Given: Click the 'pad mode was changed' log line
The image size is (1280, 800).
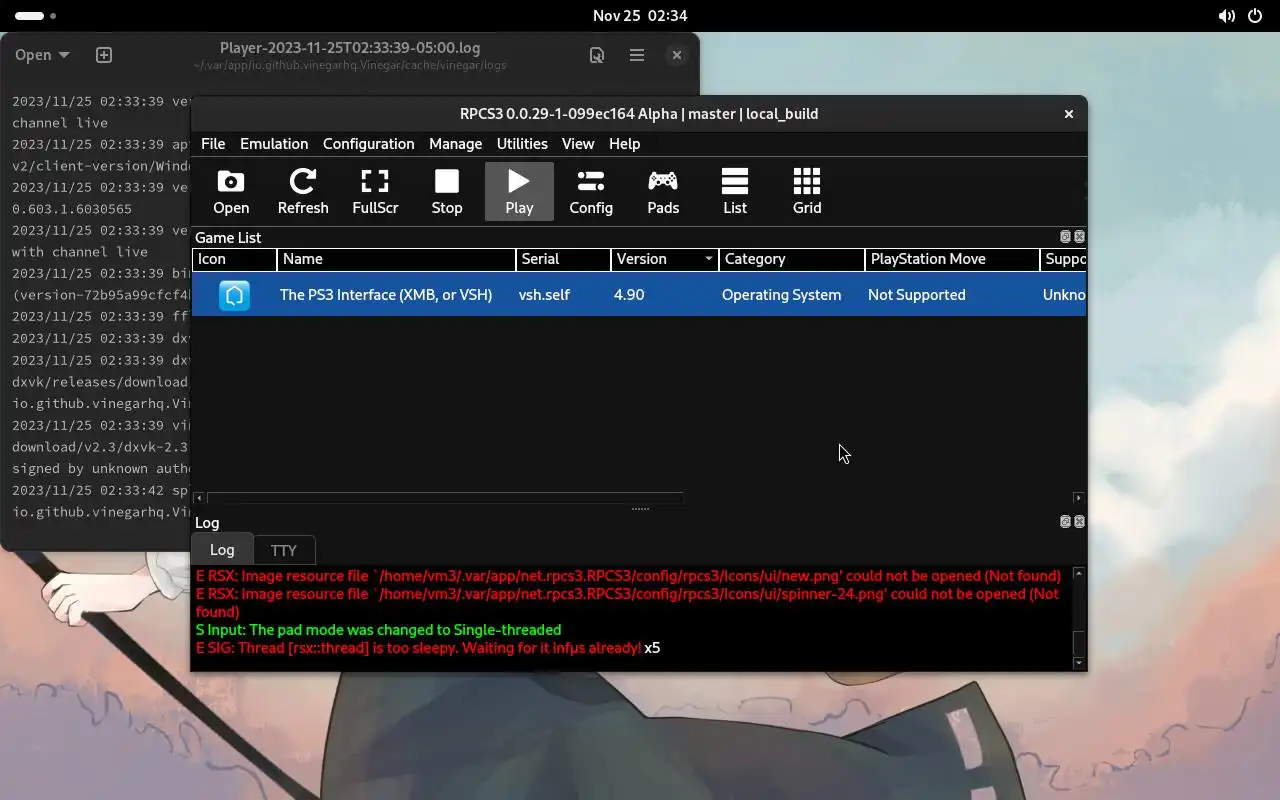Looking at the screenshot, I should pos(378,630).
